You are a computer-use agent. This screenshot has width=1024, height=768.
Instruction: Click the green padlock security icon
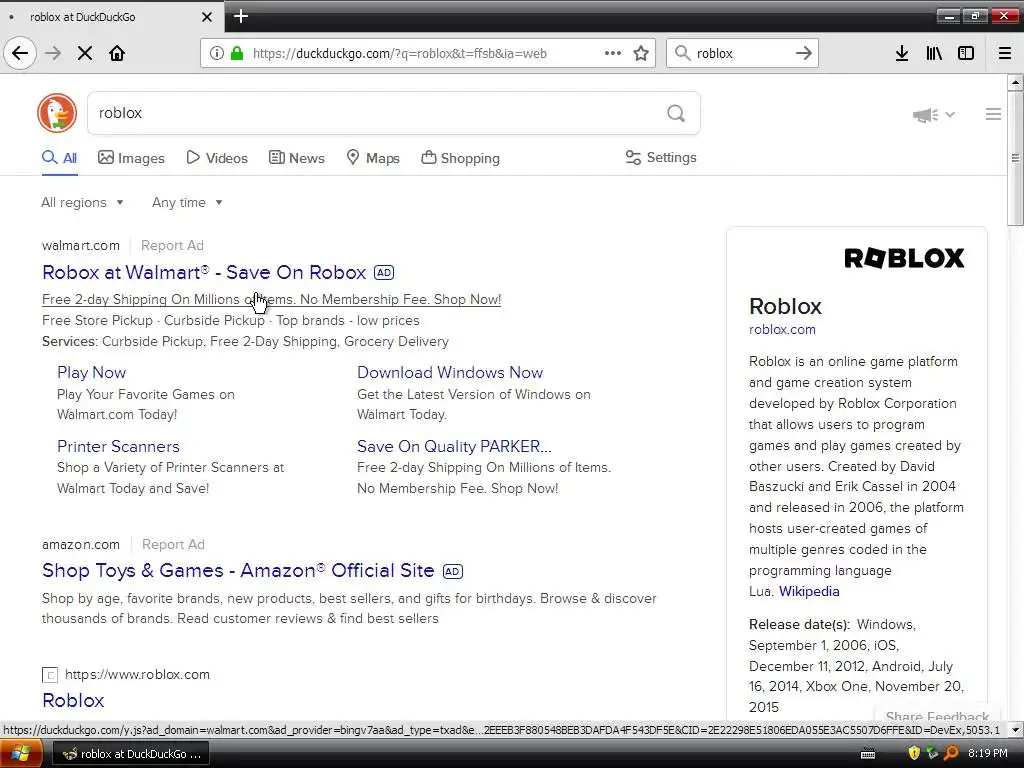[x=237, y=53]
